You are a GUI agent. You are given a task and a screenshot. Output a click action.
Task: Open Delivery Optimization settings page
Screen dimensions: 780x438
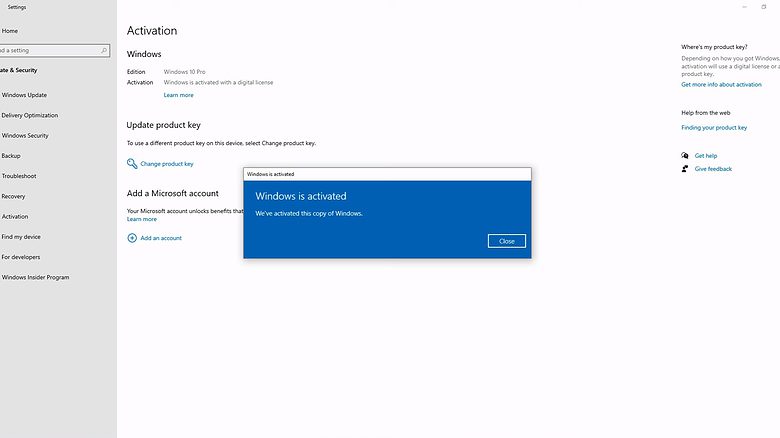coord(30,115)
